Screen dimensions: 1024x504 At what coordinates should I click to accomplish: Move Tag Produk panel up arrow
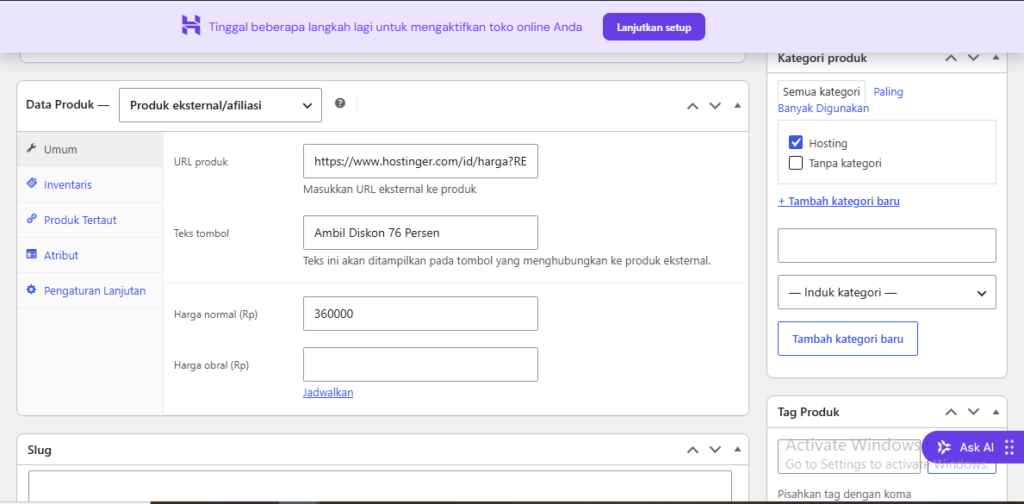point(952,412)
